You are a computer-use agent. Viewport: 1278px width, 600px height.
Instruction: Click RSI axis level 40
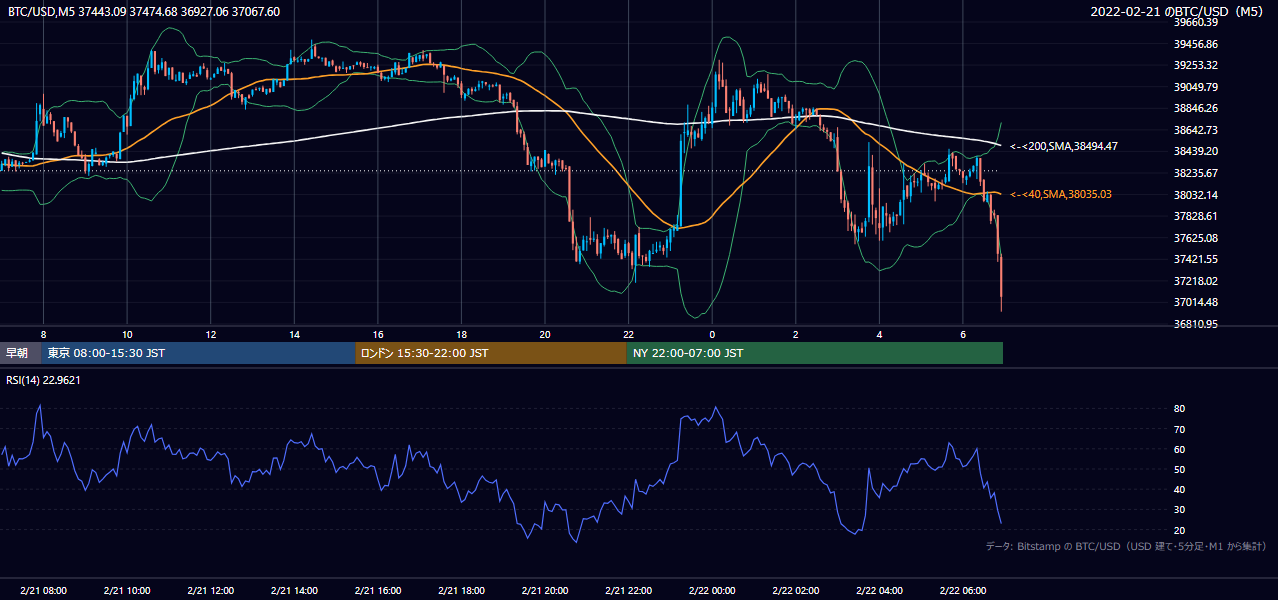click(x=1179, y=490)
